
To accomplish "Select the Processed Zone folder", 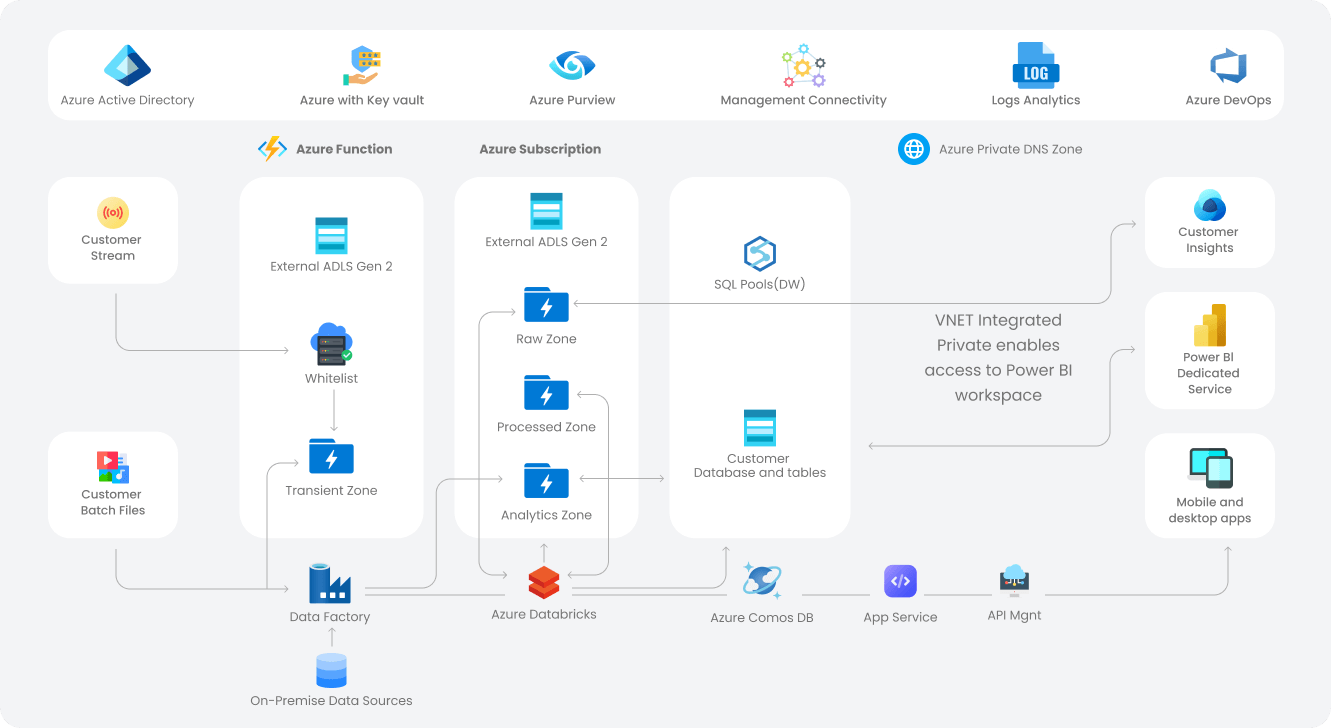I will click(546, 394).
